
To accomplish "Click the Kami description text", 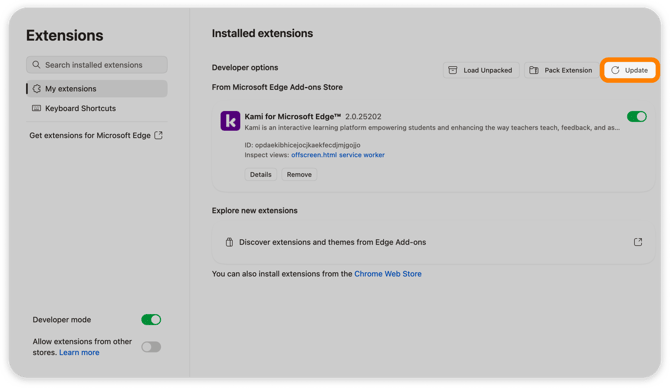I will pyautogui.click(x=432, y=127).
